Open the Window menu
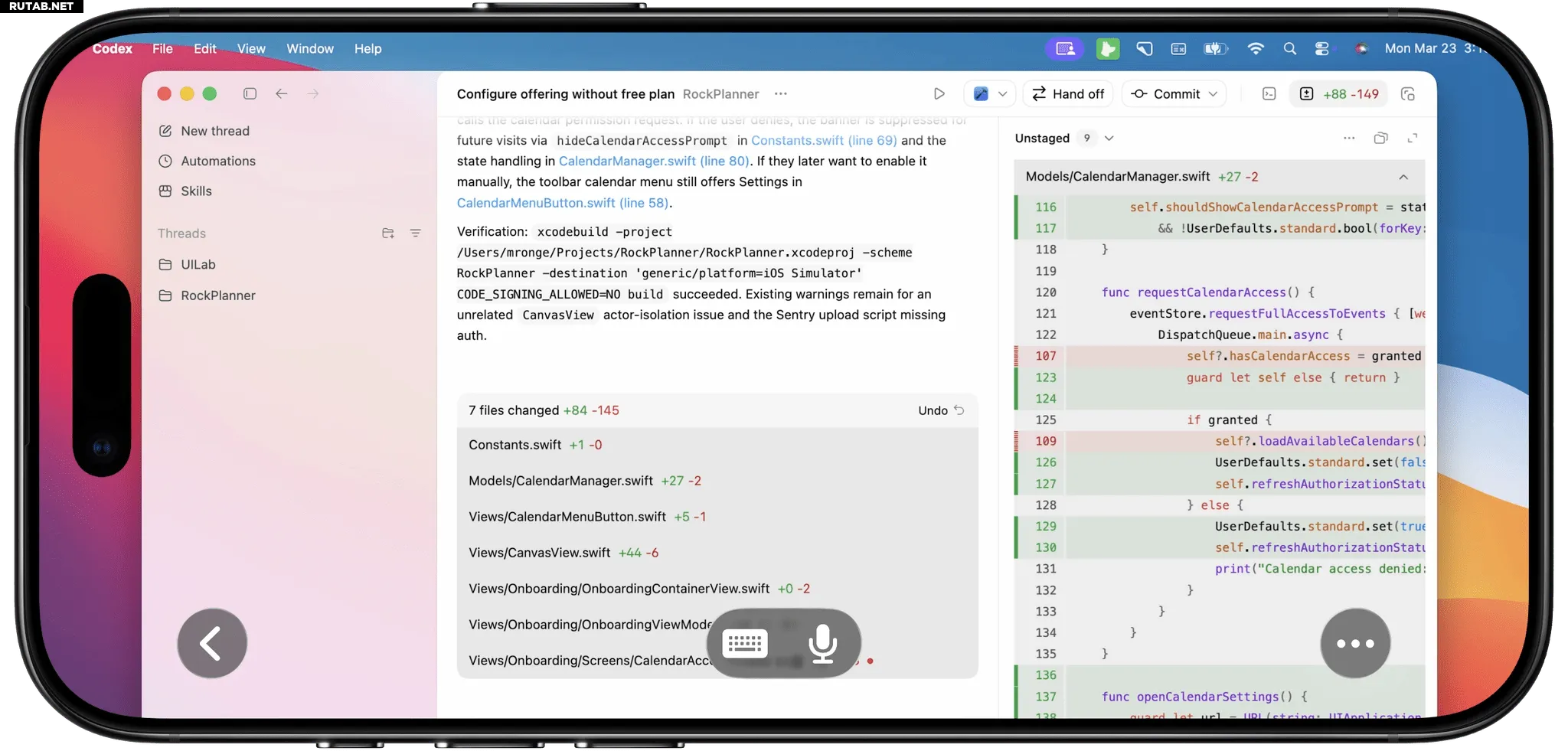 (x=309, y=49)
